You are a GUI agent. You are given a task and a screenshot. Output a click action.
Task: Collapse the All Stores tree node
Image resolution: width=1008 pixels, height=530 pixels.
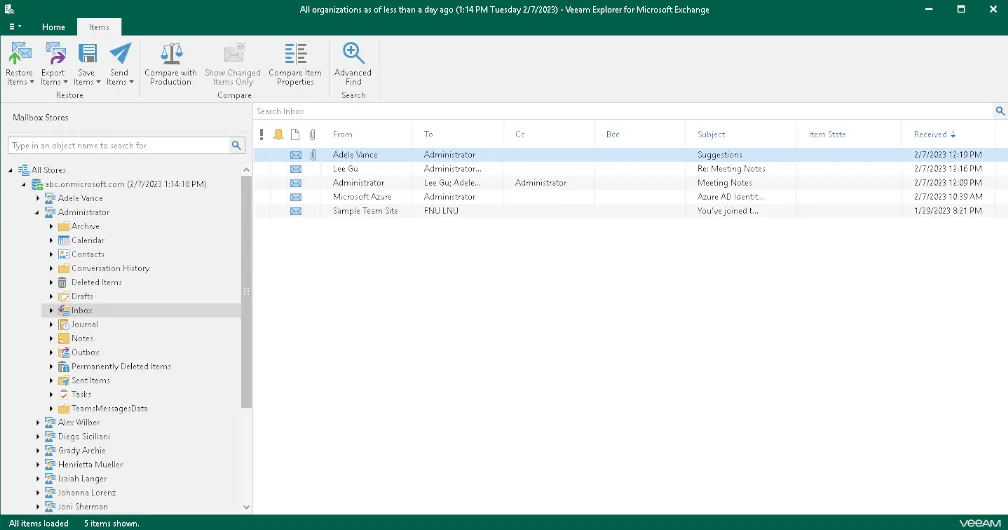point(10,170)
